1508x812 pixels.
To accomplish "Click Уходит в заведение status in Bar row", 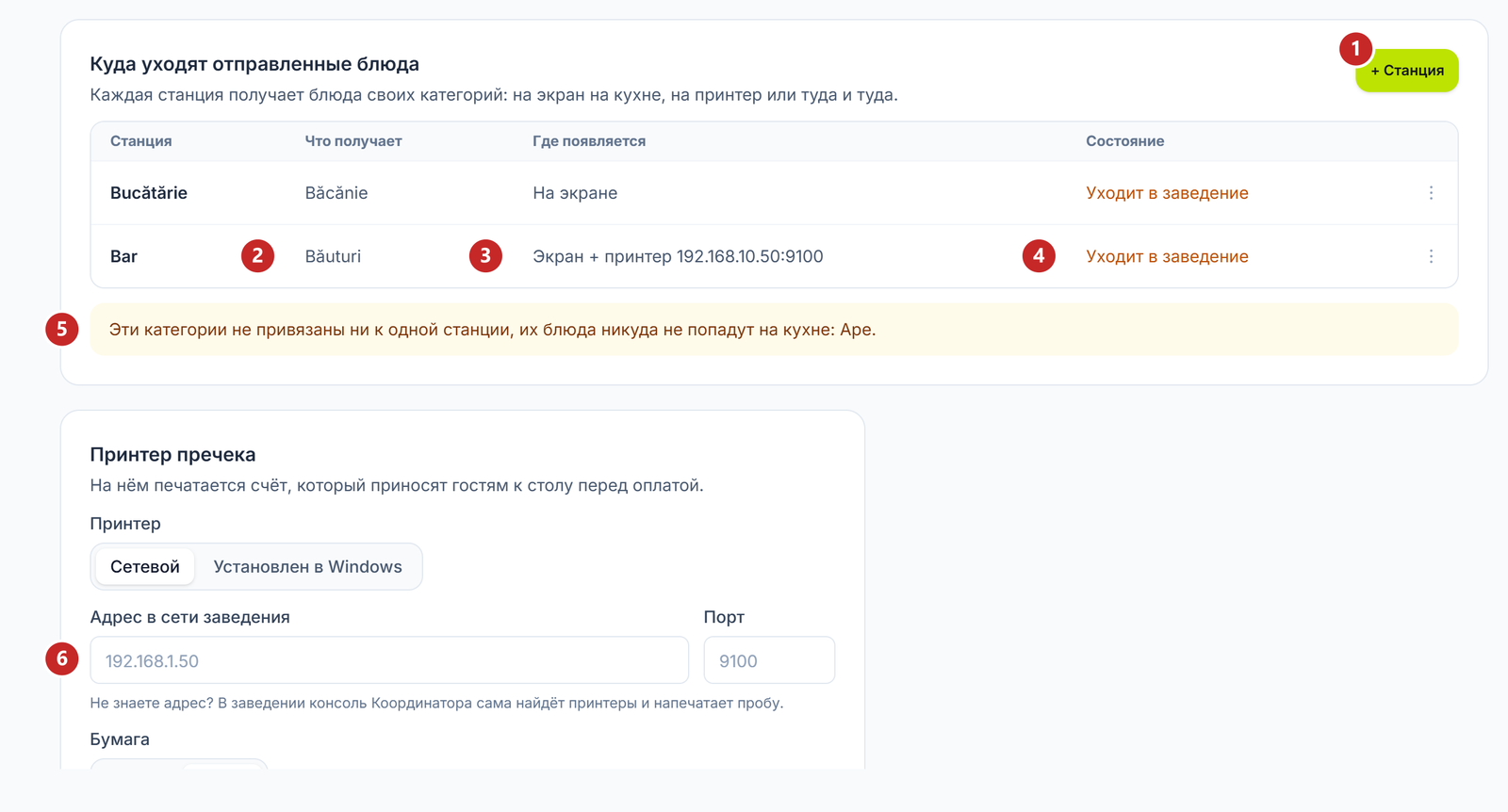I will click(x=1167, y=256).
